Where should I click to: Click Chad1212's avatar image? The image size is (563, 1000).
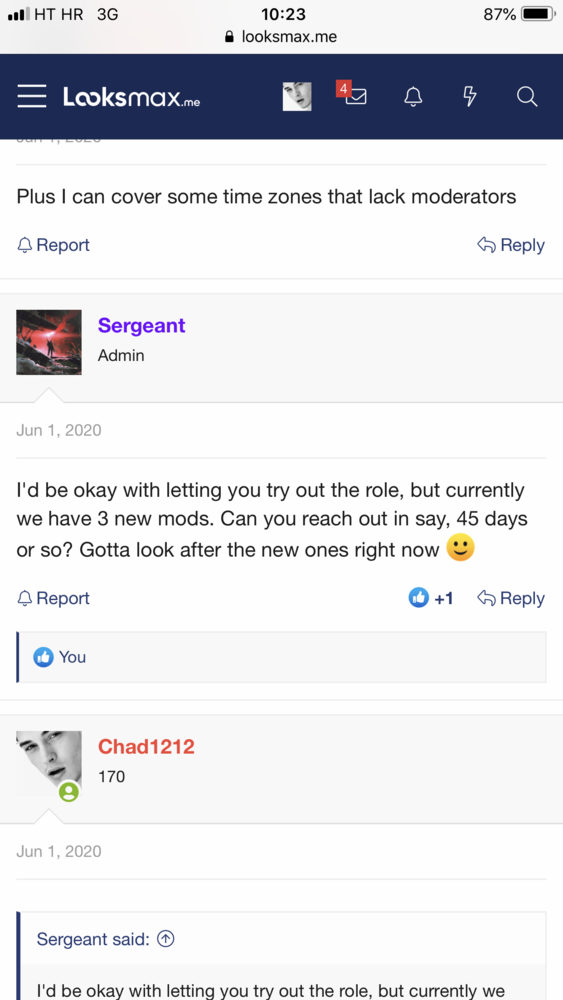pos(49,763)
